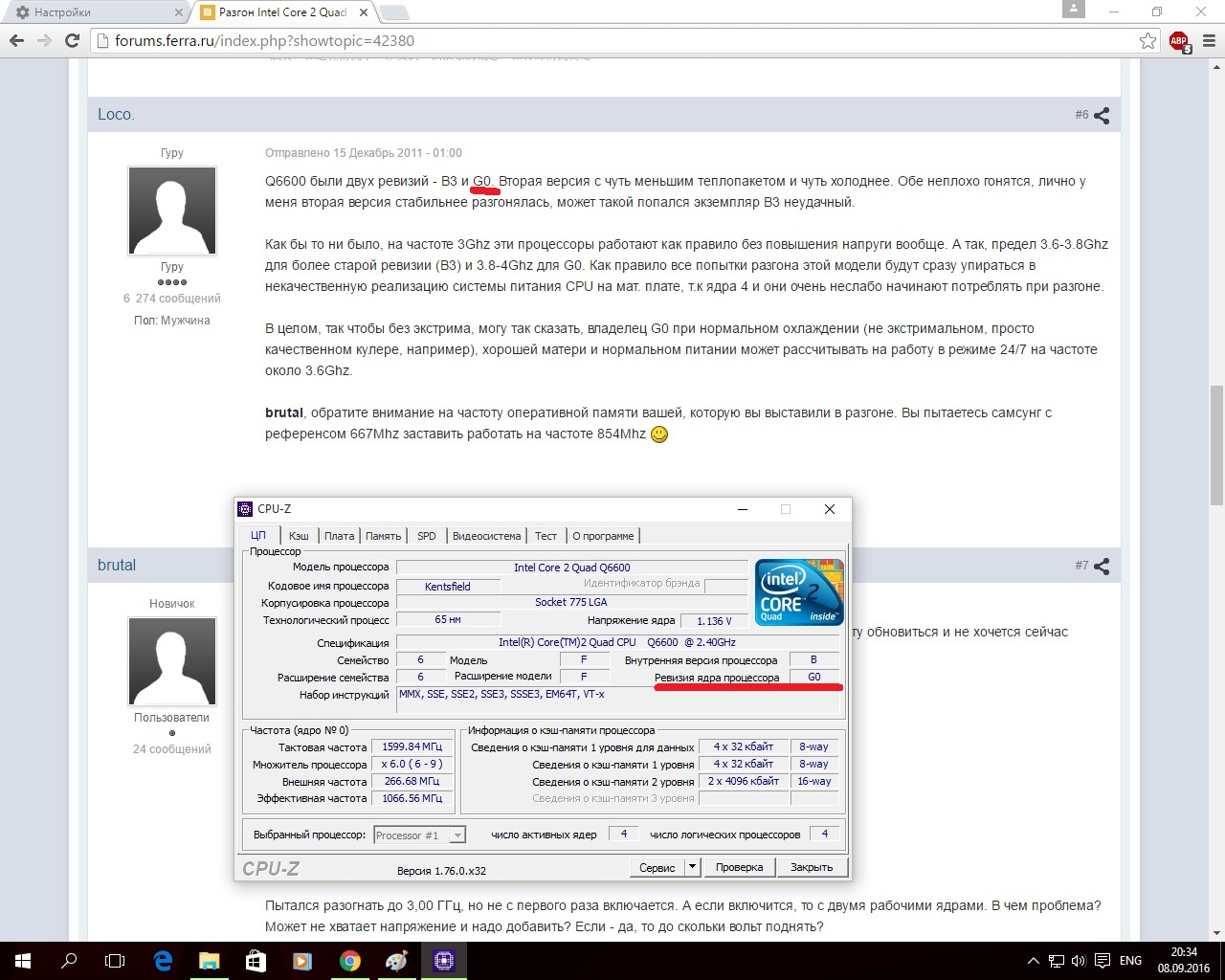Close the CPU-Z window
This screenshot has width=1225, height=980.
point(830,509)
